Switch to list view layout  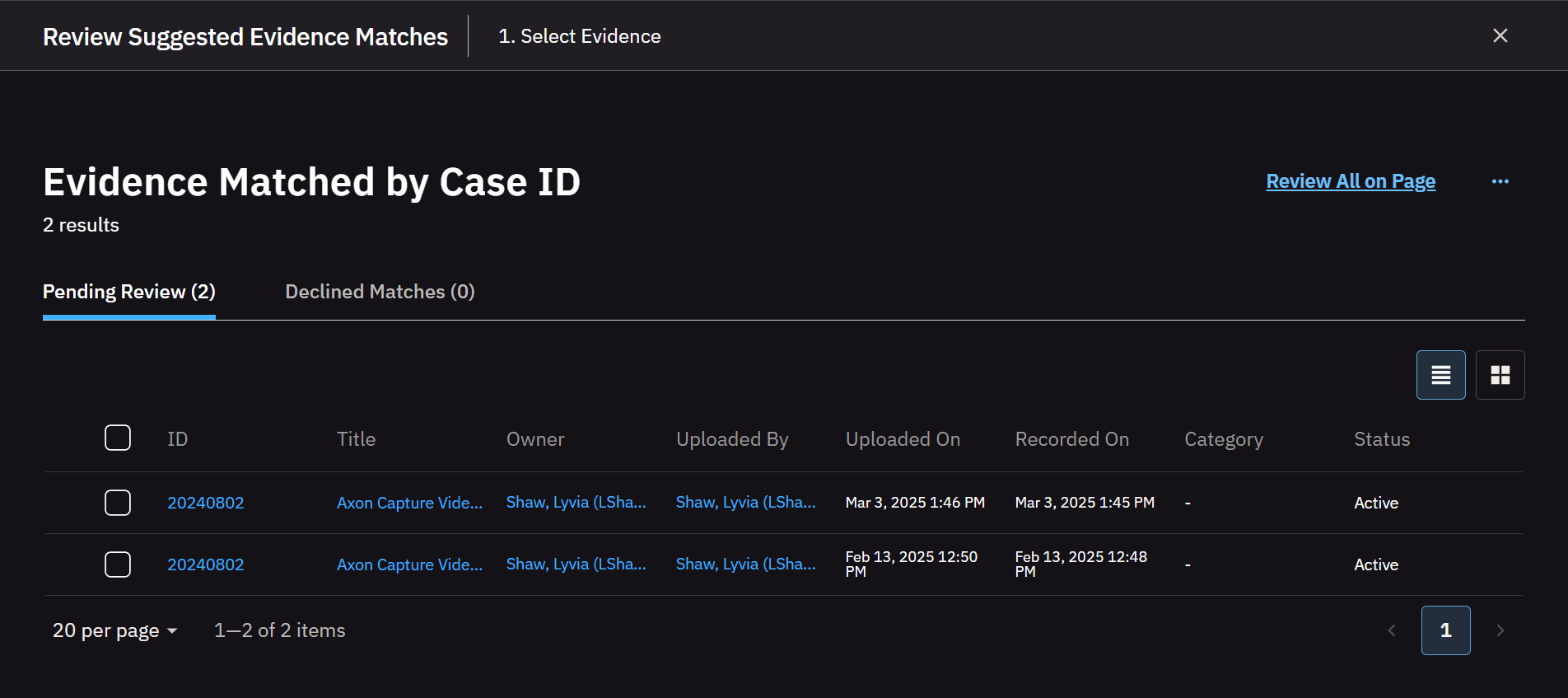[x=1440, y=375]
